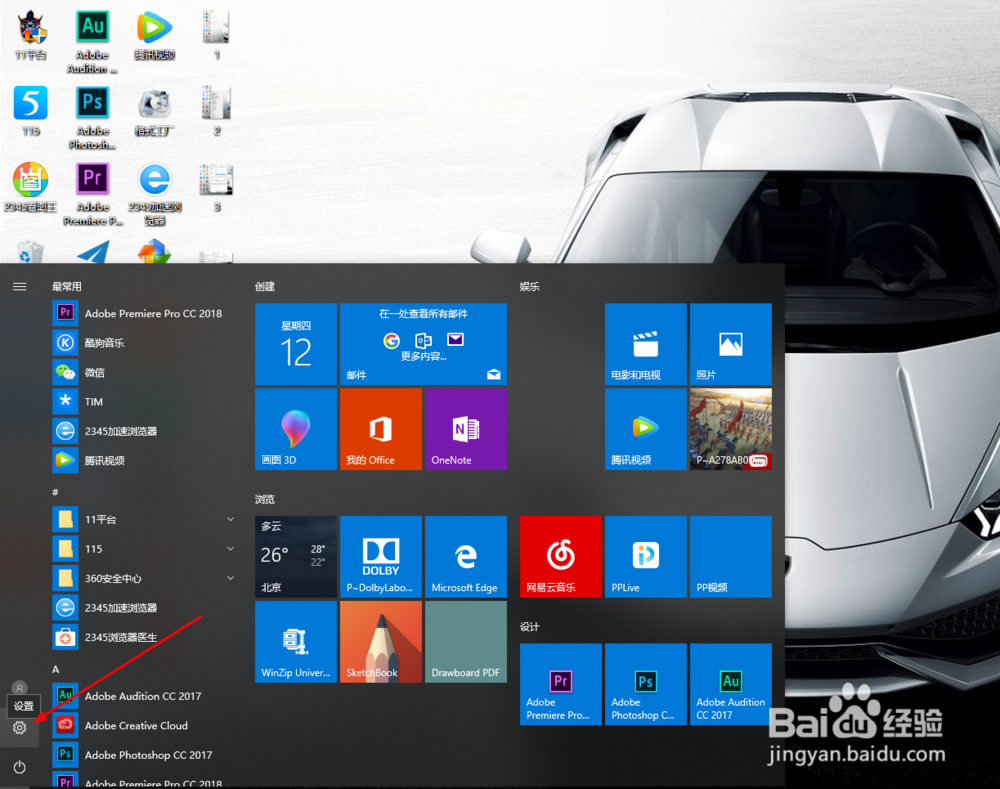Launch Adobe Premiere Pro CC 2018 from most used
1000x789 pixels.
coord(144,313)
